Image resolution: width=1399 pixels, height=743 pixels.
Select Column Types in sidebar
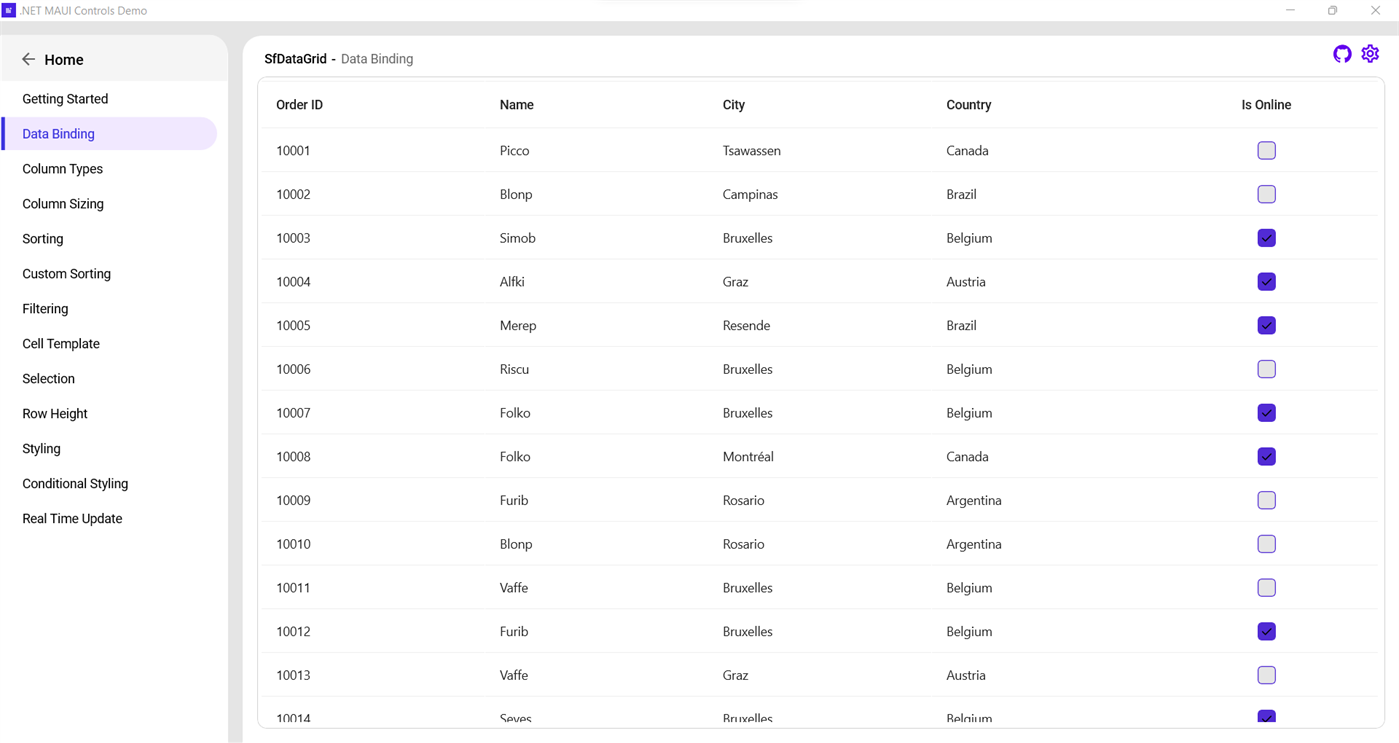[62, 169]
